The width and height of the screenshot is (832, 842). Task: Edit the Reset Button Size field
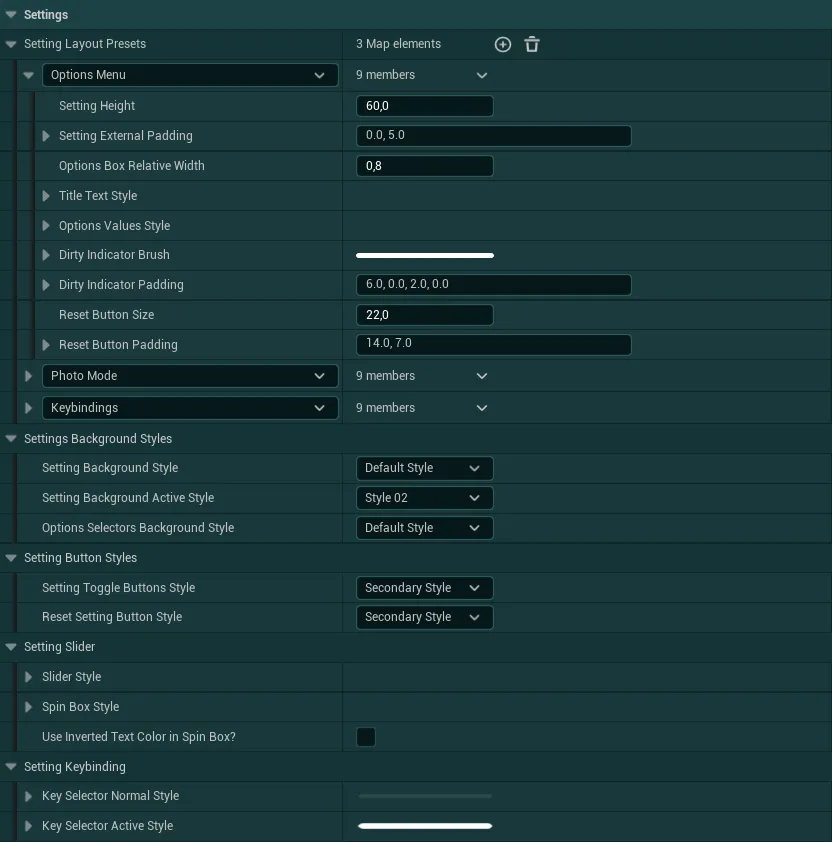click(x=424, y=315)
